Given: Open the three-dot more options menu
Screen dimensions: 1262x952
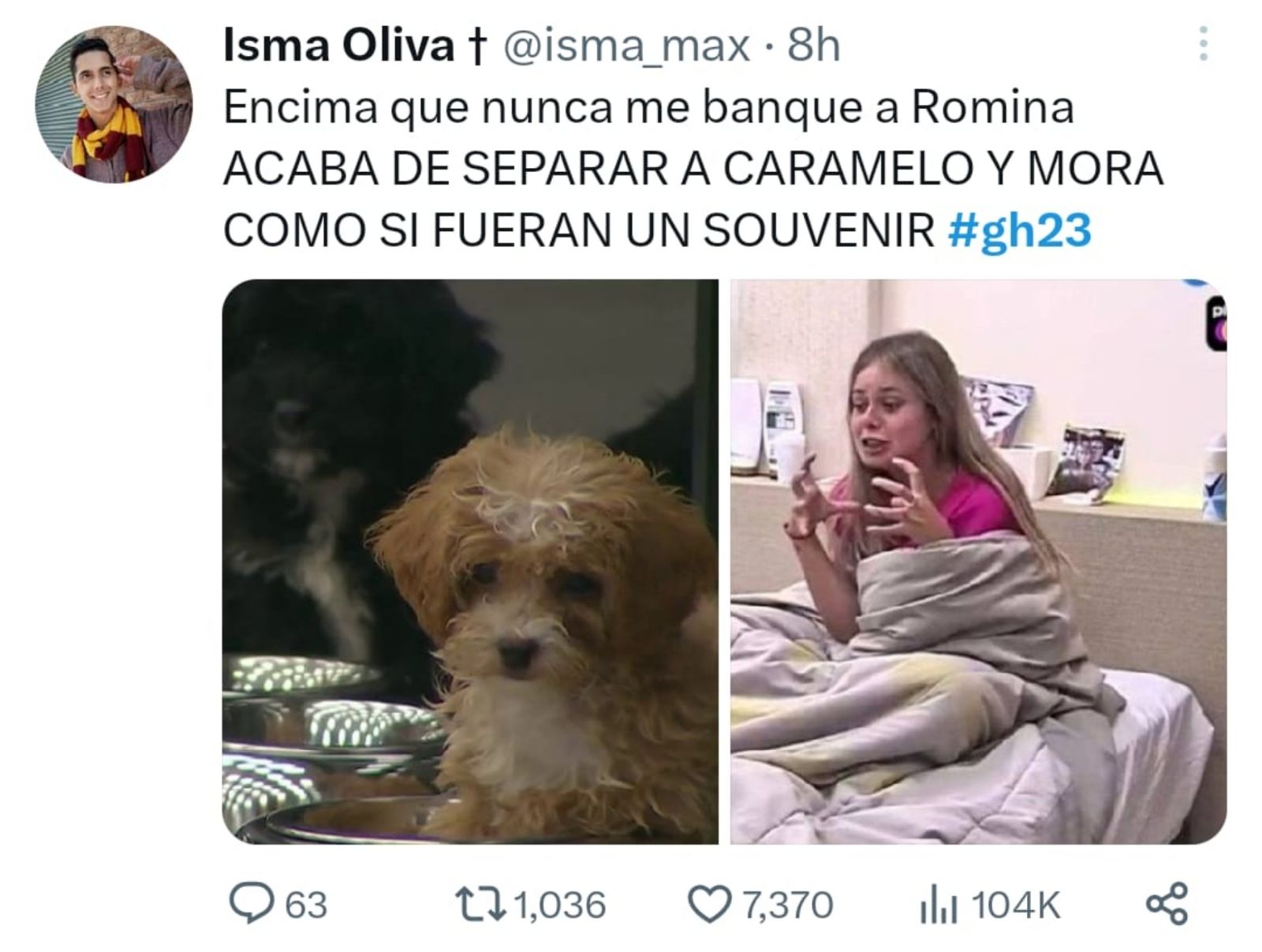Looking at the screenshot, I should point(1203,44).
